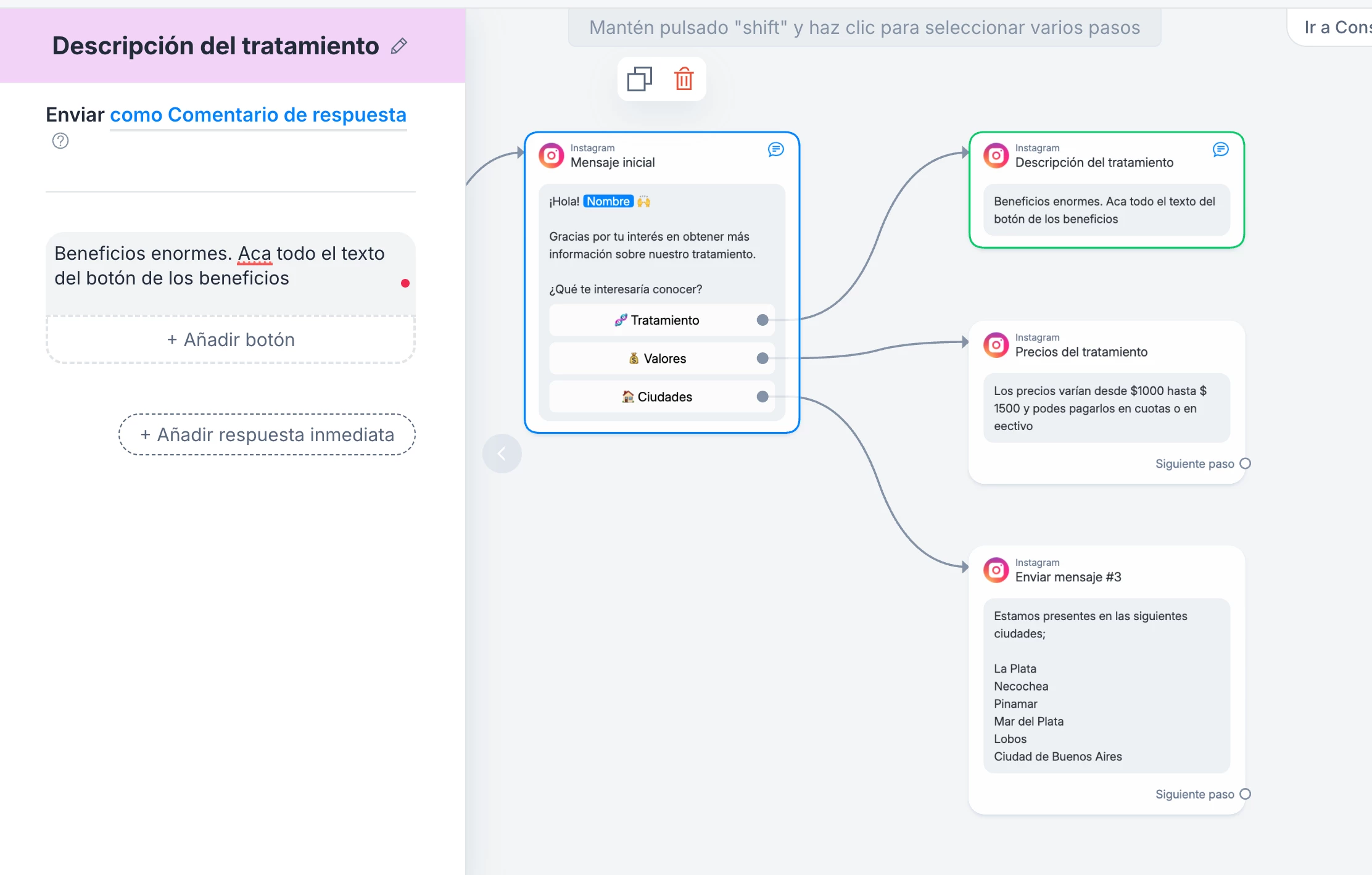
Task: Click the Tratamiento button connector dot
Action: (762, 320)
